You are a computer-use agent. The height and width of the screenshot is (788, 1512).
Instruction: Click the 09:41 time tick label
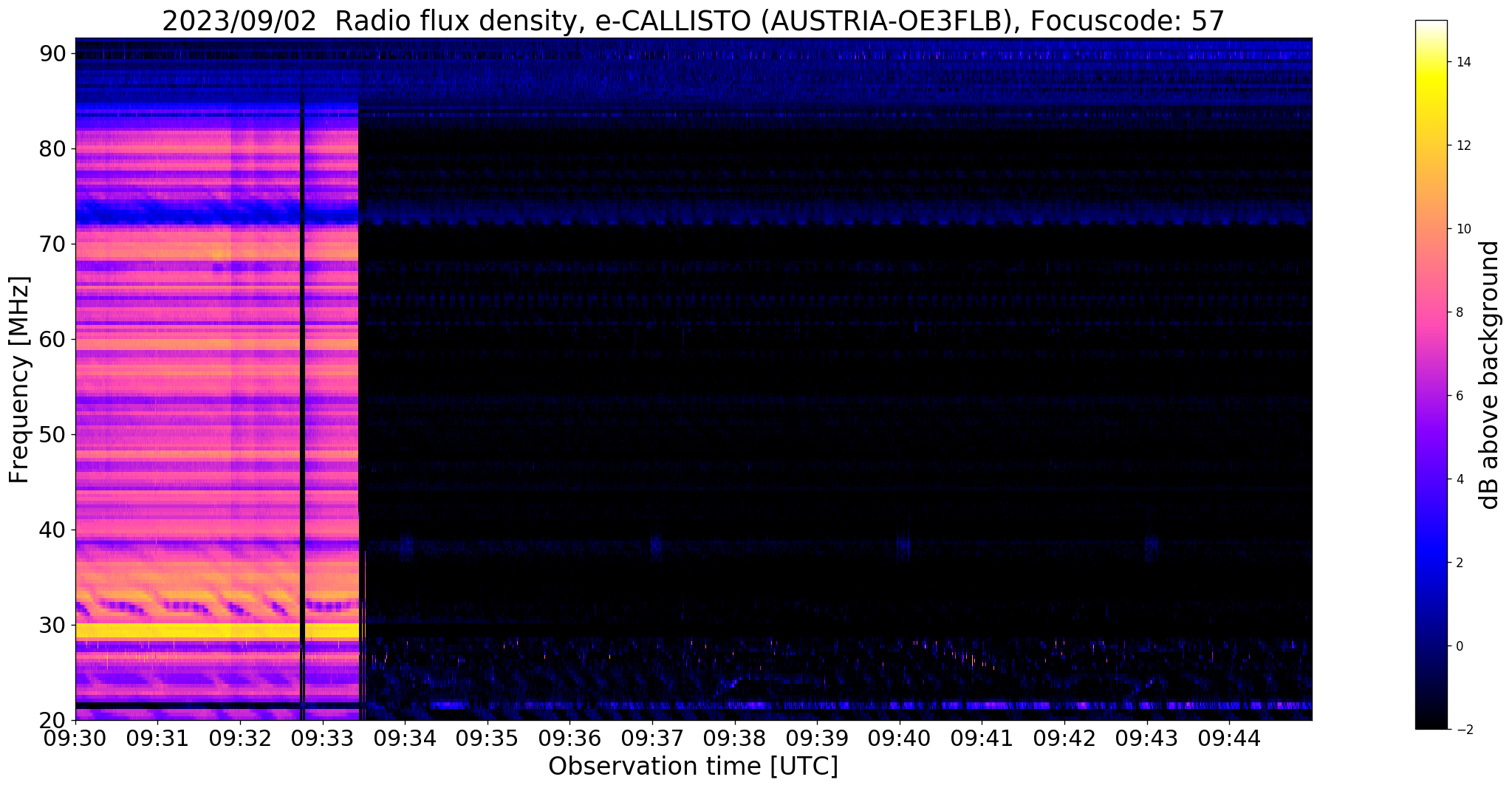pos(982,737)
